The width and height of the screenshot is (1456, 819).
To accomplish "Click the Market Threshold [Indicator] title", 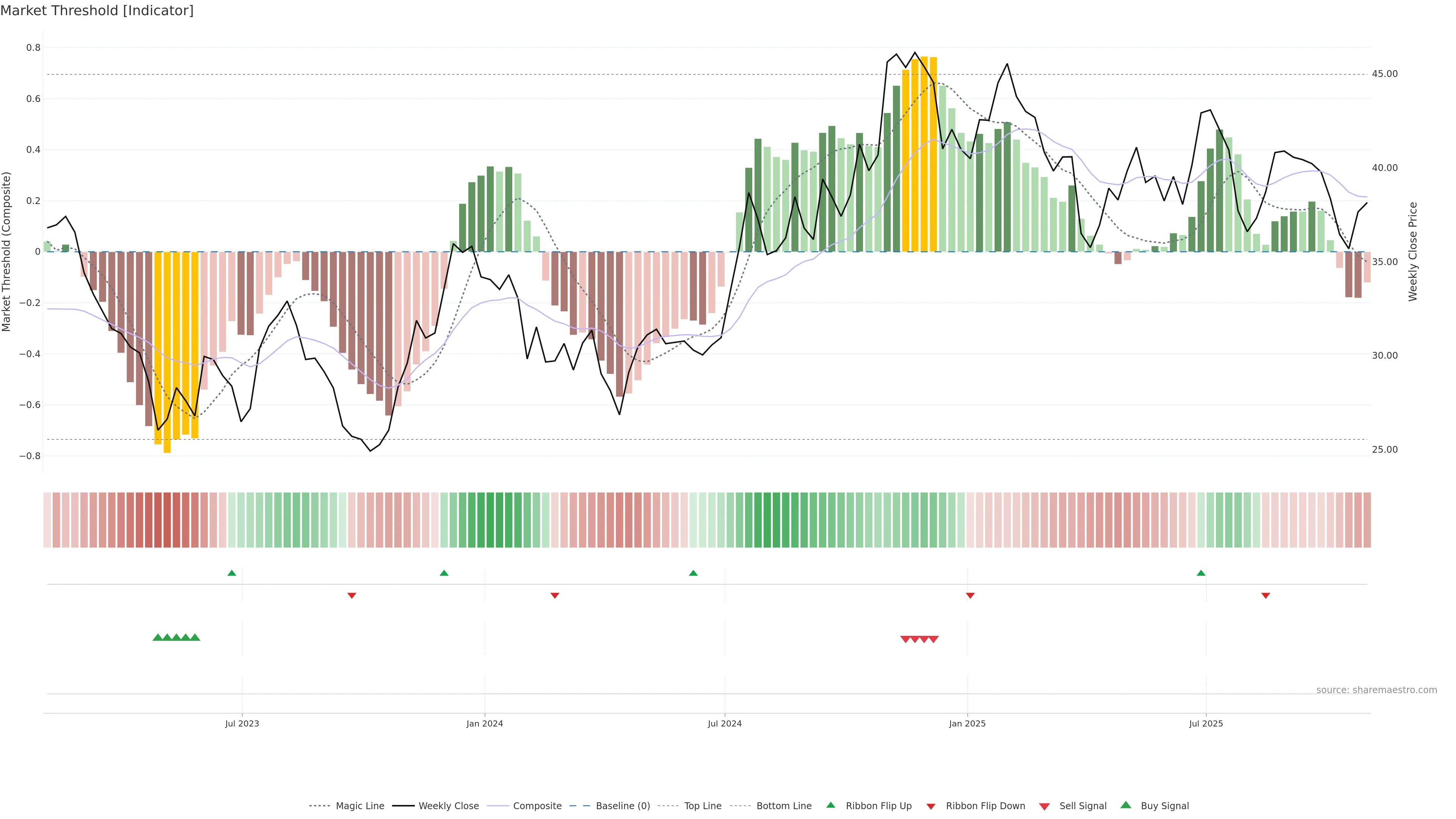I will (97, 11).
